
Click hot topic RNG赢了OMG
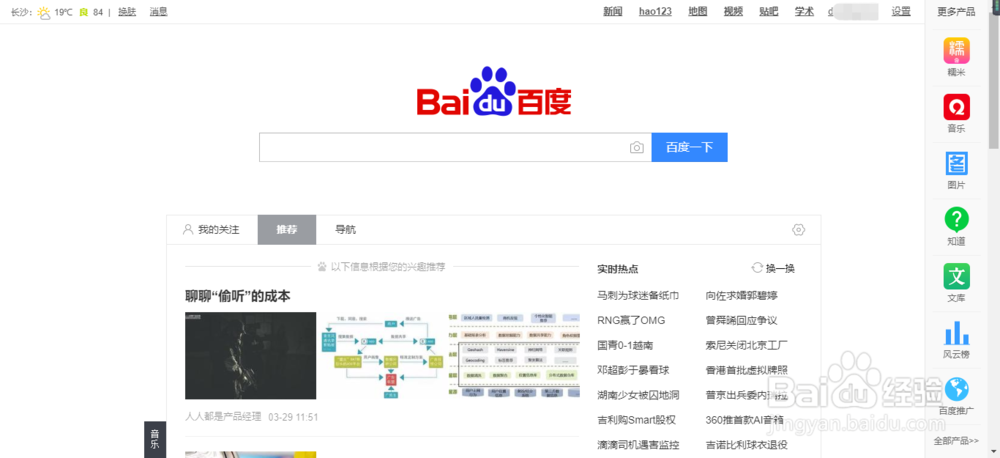[631, 320]
